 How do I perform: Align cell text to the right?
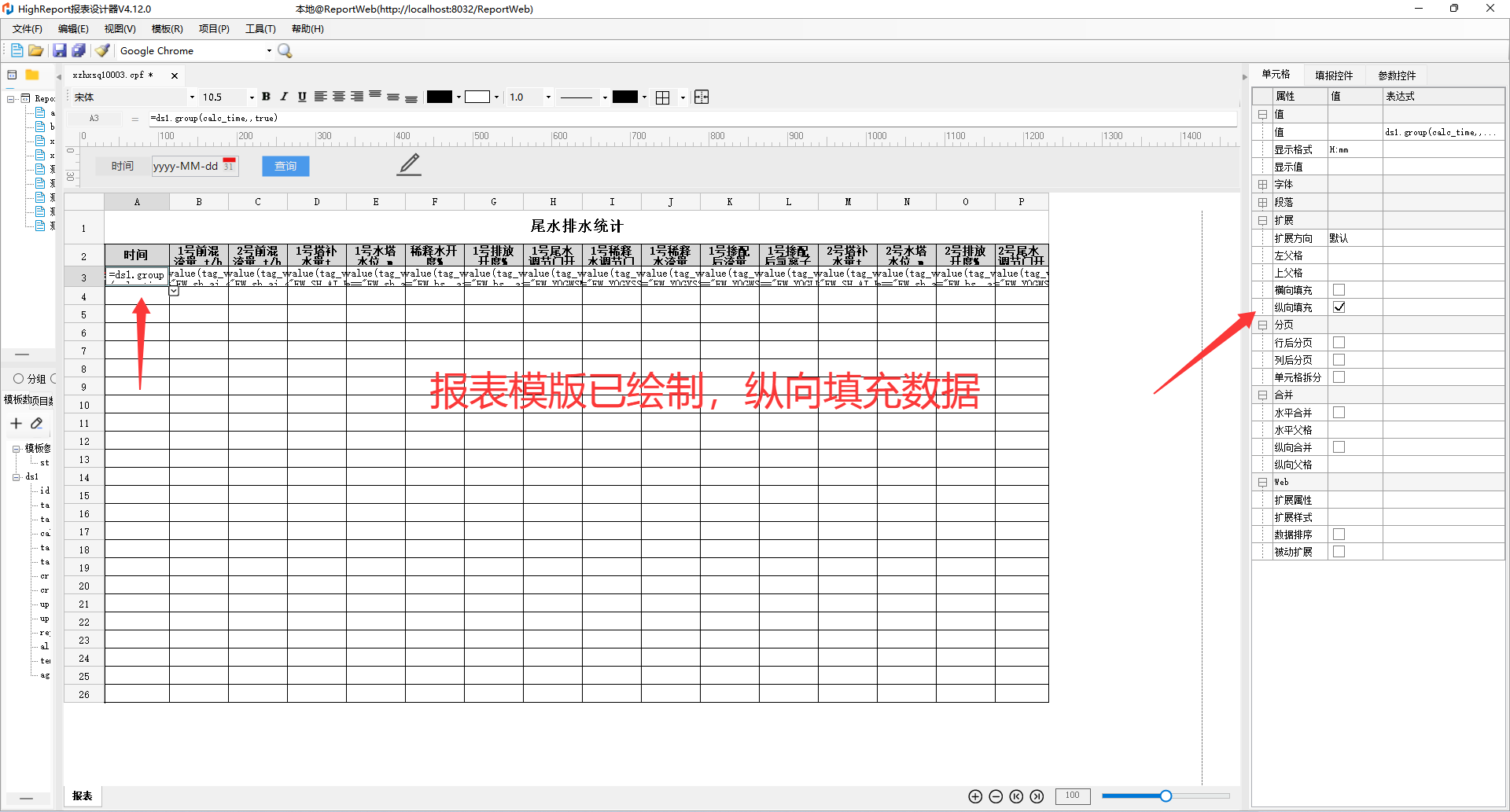coord(357,97)
